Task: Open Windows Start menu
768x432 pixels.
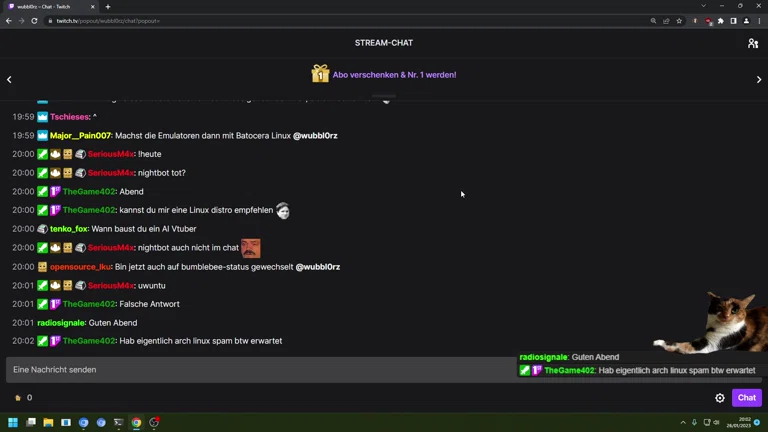Action: click(x=13, y=422)
